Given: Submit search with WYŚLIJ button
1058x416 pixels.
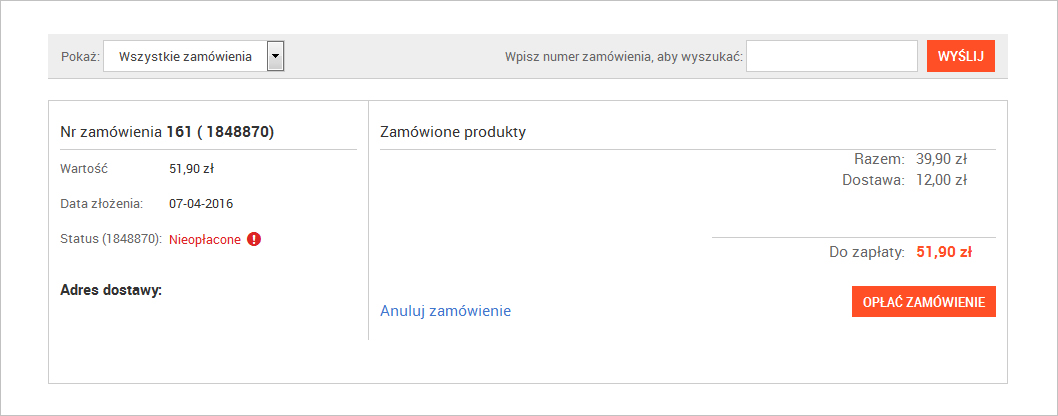Looking at the screenshot, I should (x=961, y=56).
